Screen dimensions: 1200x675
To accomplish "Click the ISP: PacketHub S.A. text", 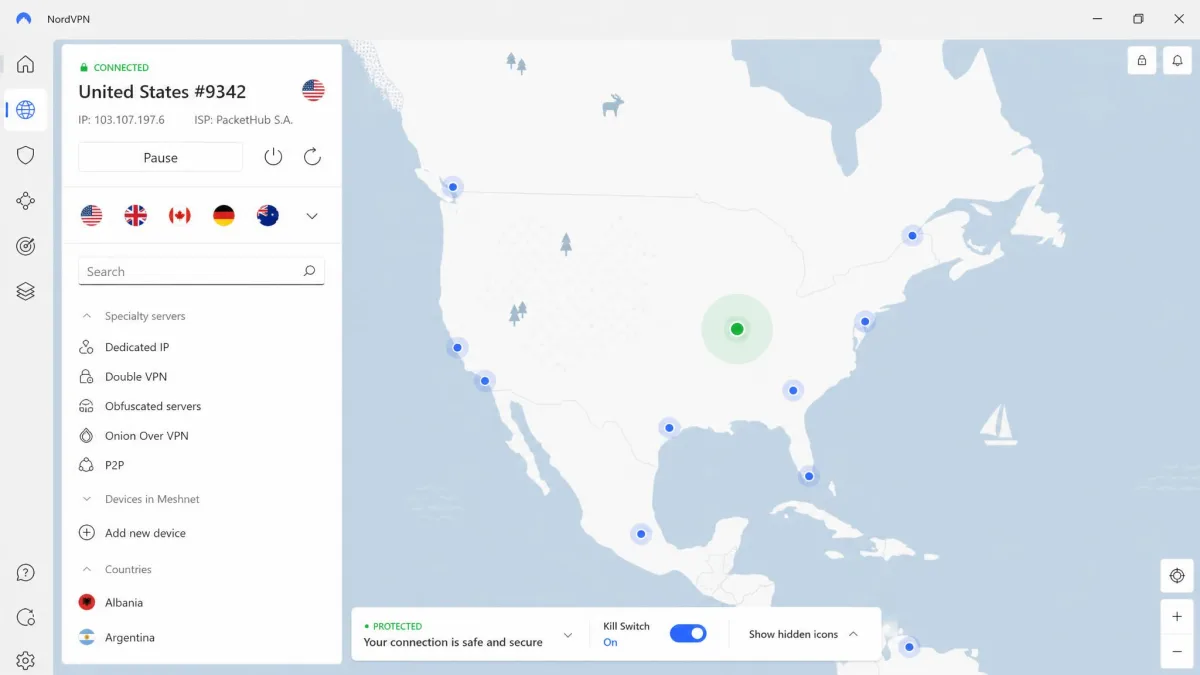I will click(x=244, y=120).
